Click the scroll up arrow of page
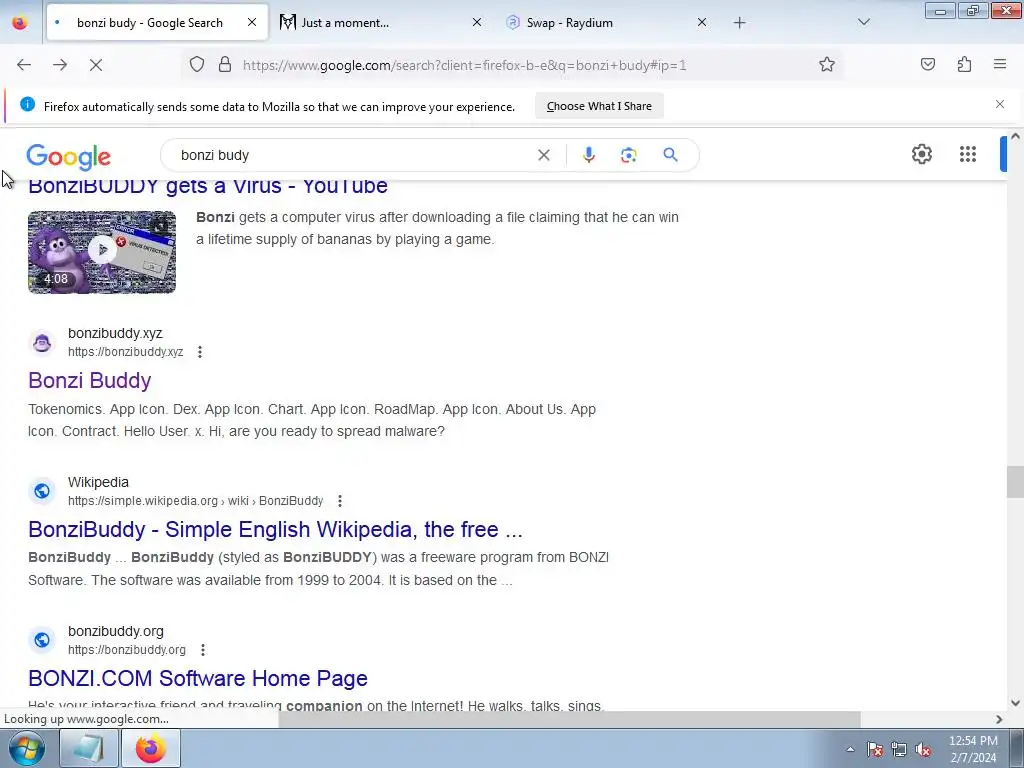This screenshot has height=768, width=1024. (1015, 136)
